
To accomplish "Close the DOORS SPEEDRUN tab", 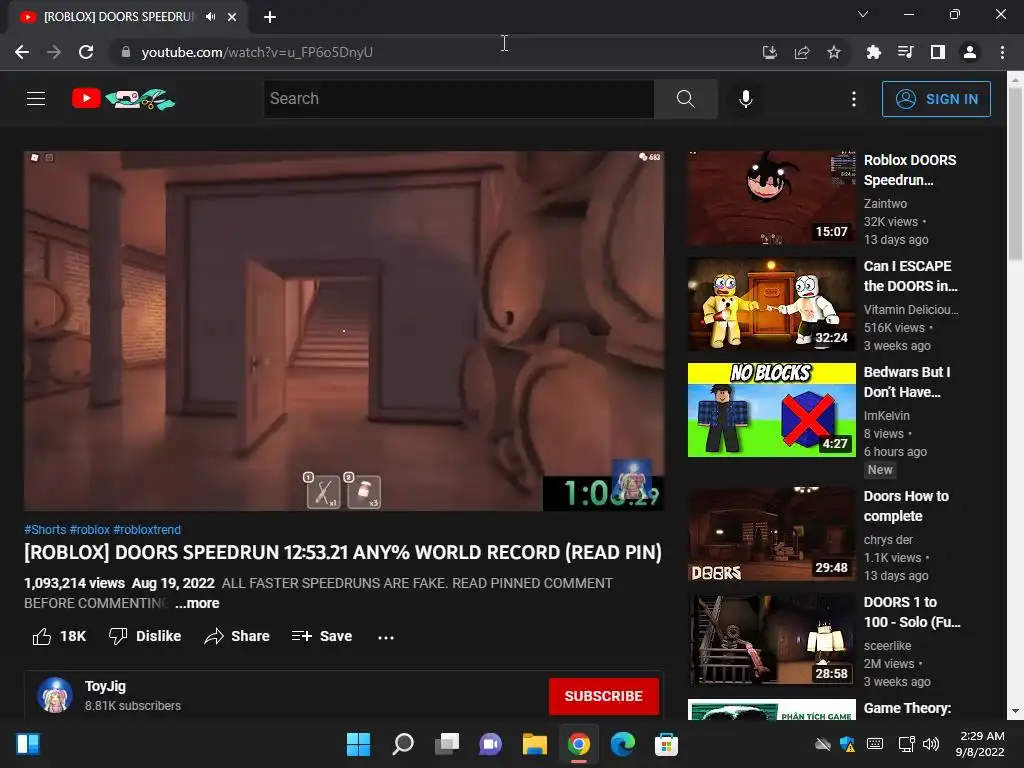I will tap(232, 17).
